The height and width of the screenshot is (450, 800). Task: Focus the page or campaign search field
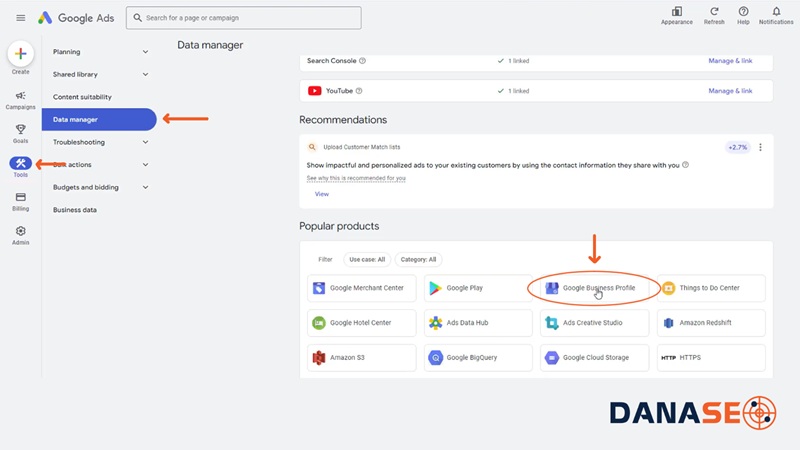coord(244,18)
